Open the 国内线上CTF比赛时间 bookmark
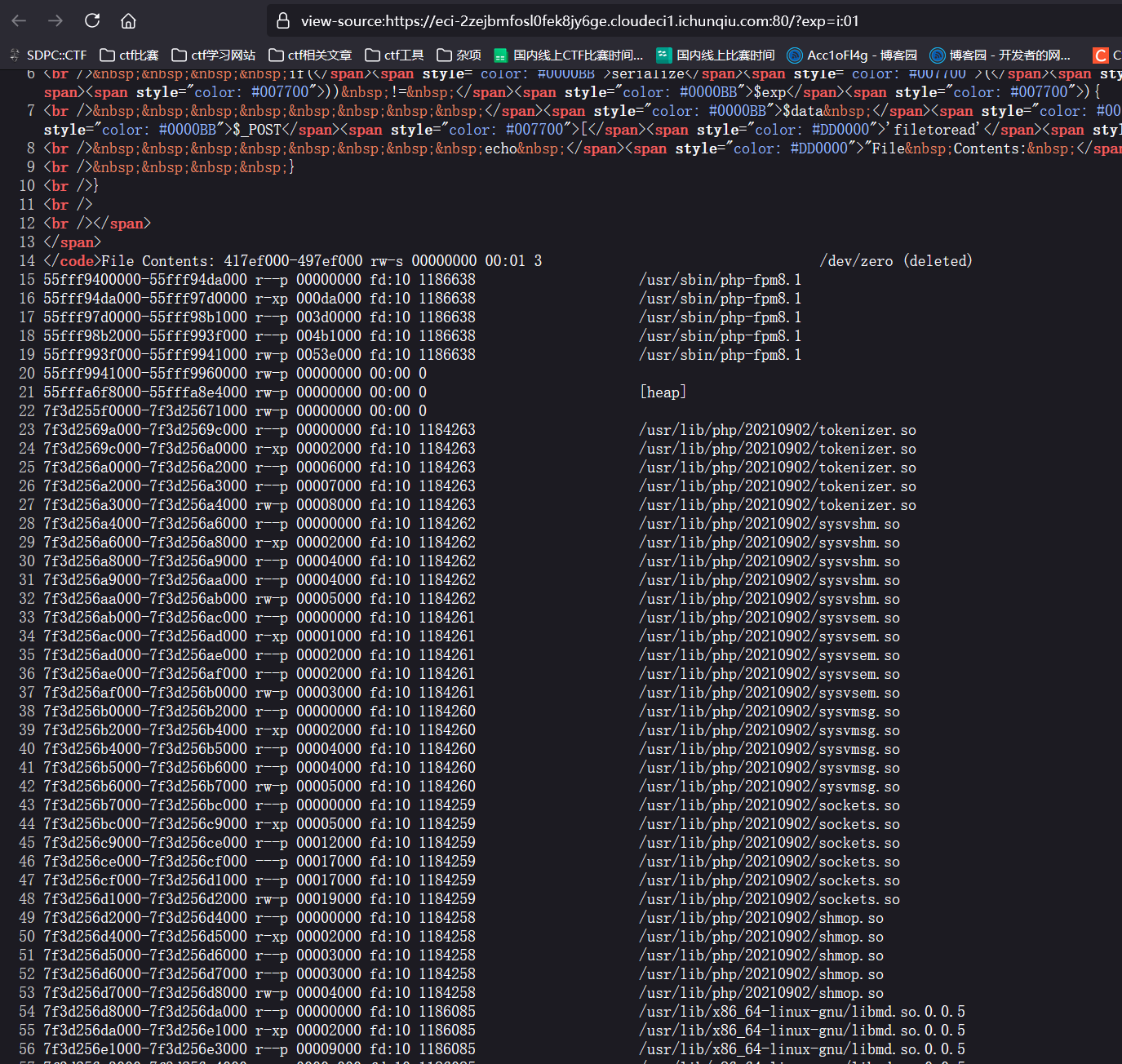Viewport: 1122px width, 1064px height. point(569,55)
